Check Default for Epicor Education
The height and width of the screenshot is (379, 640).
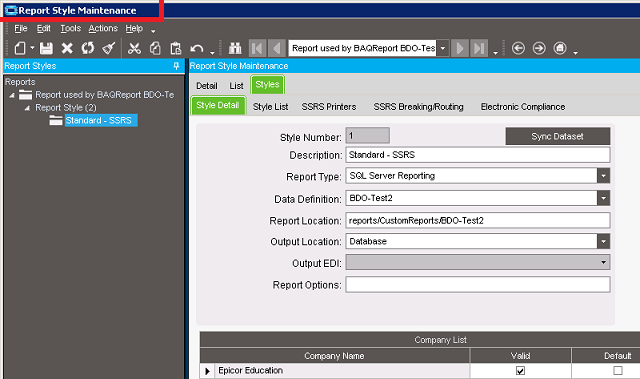pyautogui.click(x=618, y=370)
